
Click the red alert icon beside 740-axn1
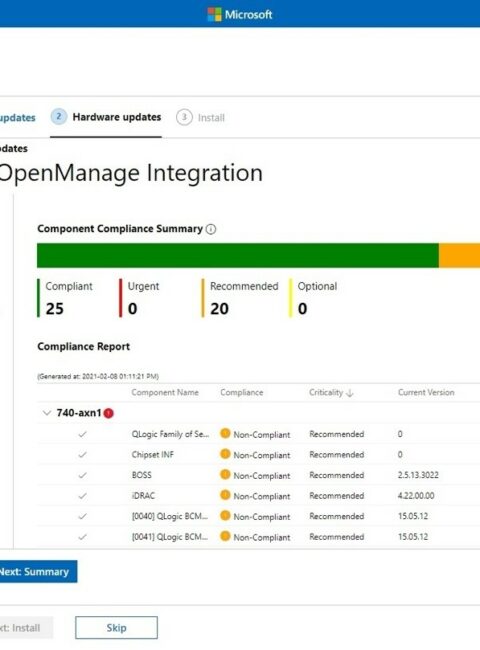click(x=109, y=413)
